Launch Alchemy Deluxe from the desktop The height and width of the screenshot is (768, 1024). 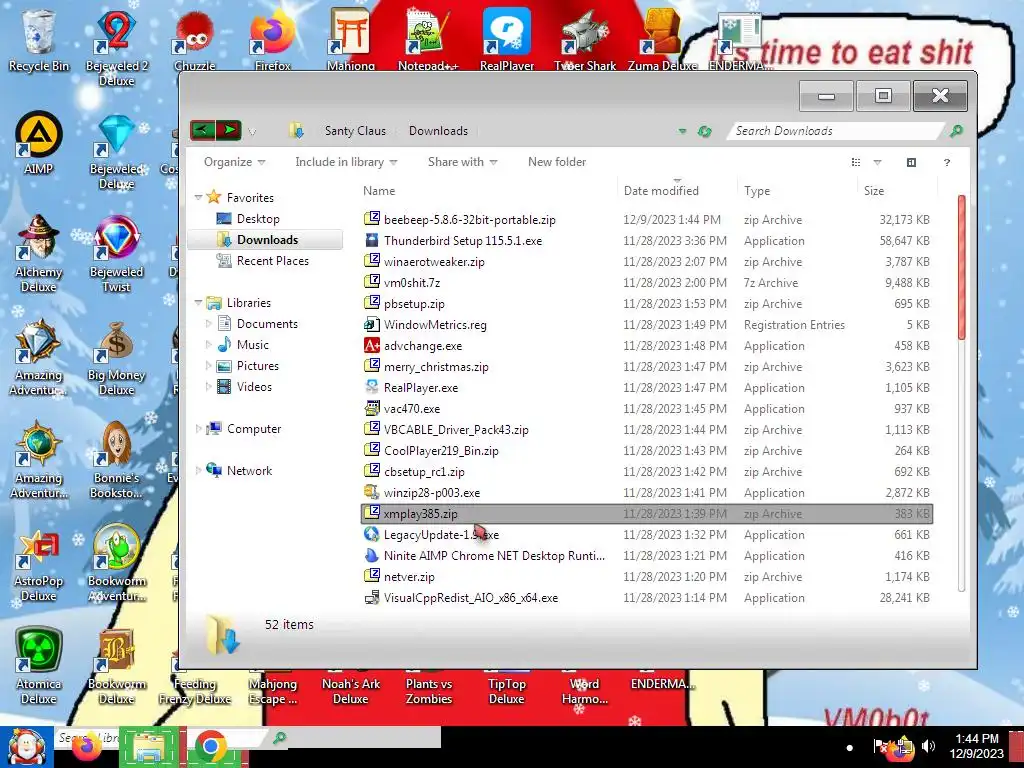point(39,254)
